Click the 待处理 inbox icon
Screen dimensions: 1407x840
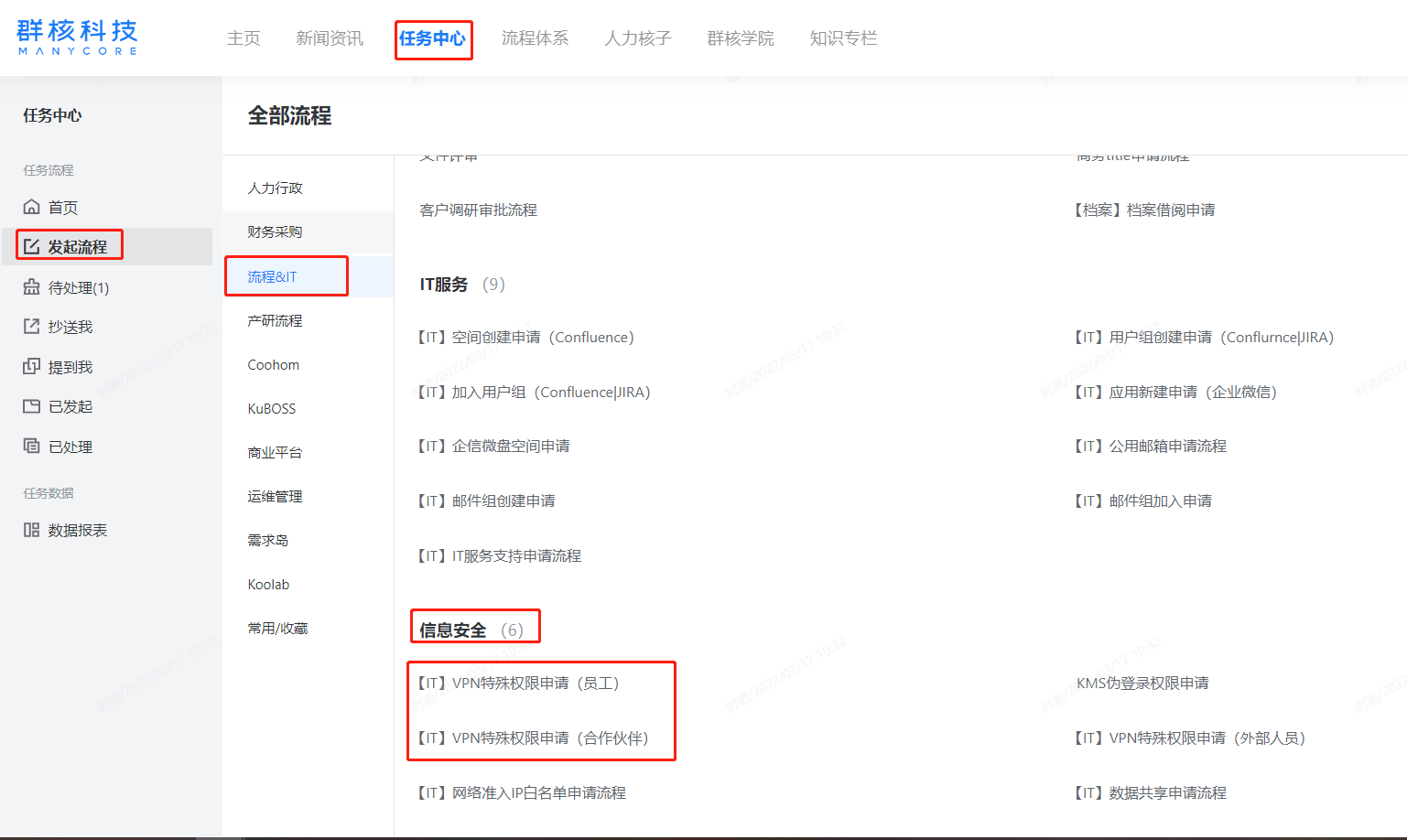(x=32, y=286)
